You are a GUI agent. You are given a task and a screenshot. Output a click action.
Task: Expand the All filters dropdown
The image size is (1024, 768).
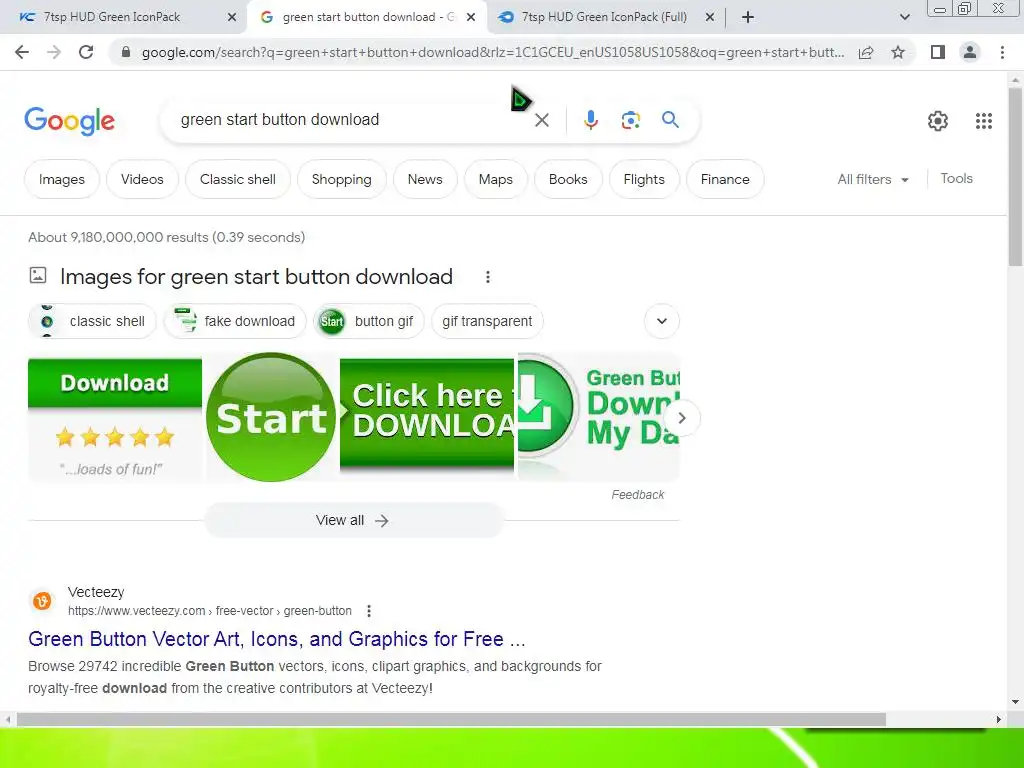[873, 179]
